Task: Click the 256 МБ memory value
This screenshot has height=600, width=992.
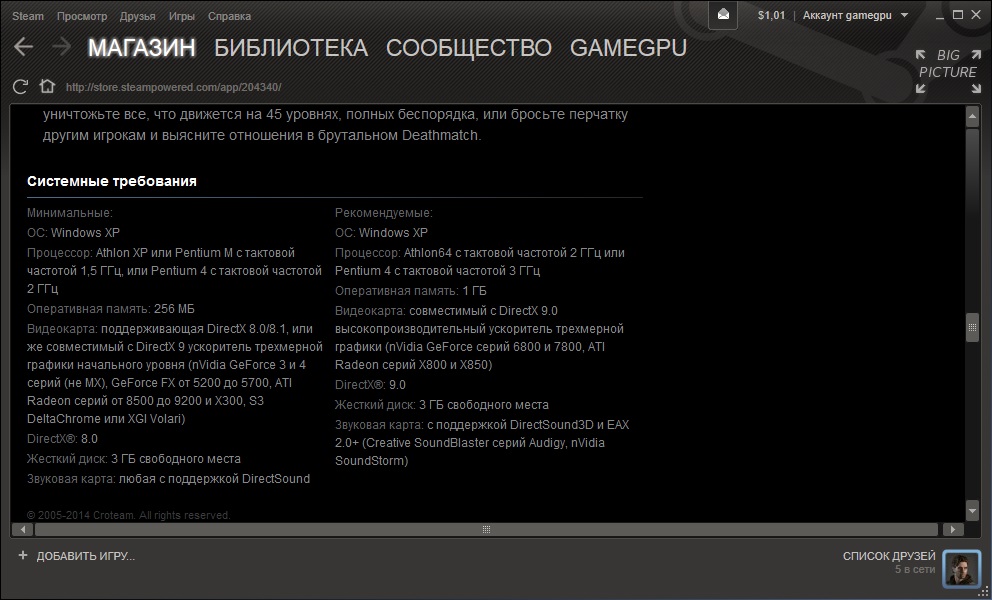Action: coord(174,309)
